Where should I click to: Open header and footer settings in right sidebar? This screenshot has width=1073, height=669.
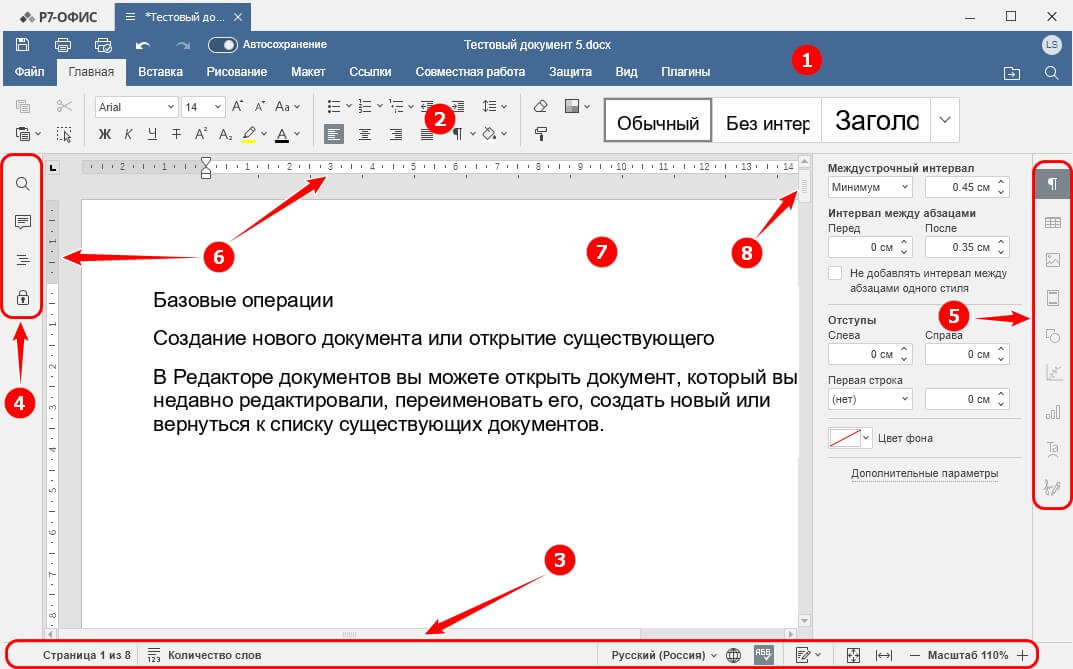(1052, 298)
